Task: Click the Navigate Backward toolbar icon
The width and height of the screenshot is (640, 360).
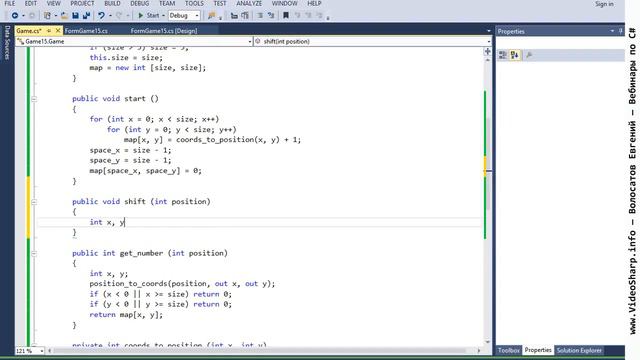Action: [15, 16]
